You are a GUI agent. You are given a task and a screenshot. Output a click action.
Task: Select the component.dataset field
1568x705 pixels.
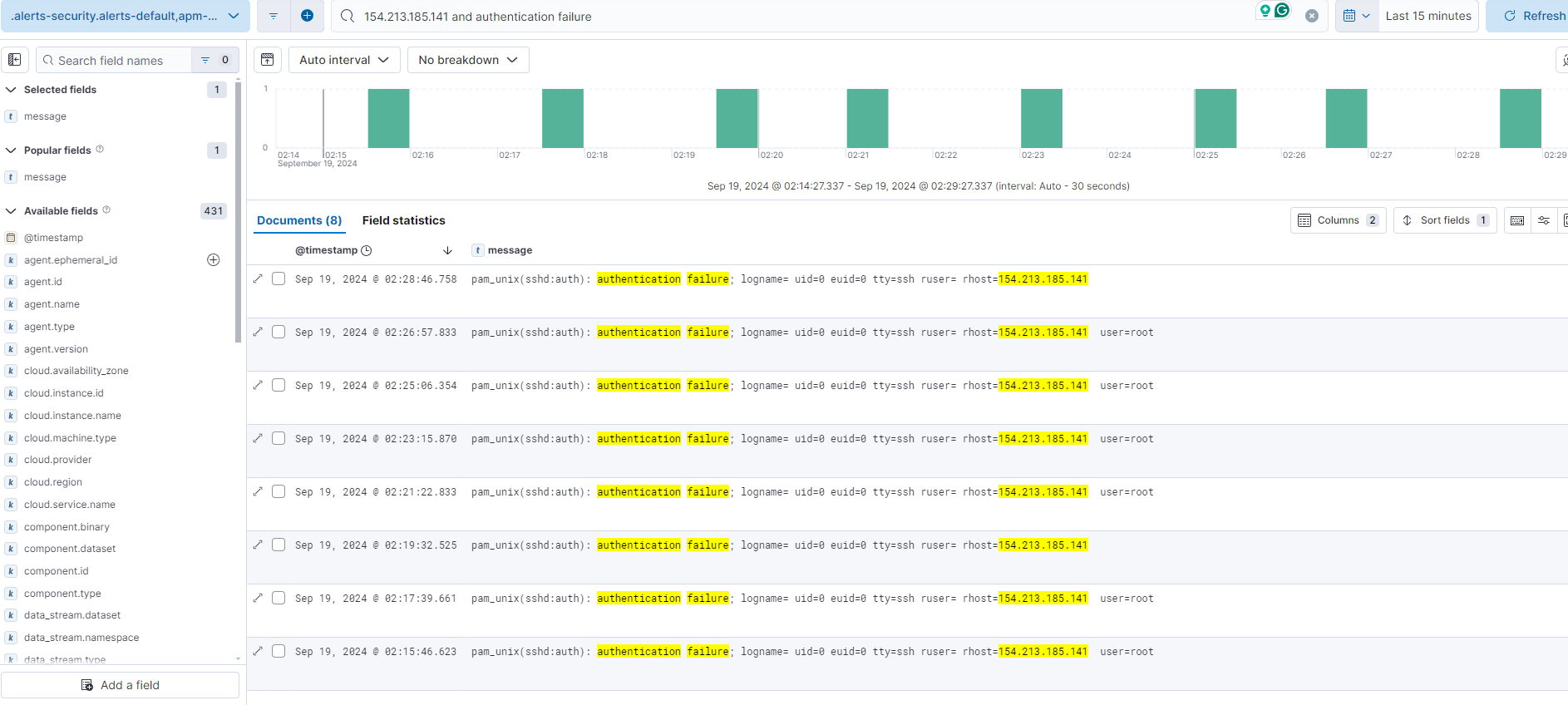(70, 549)
